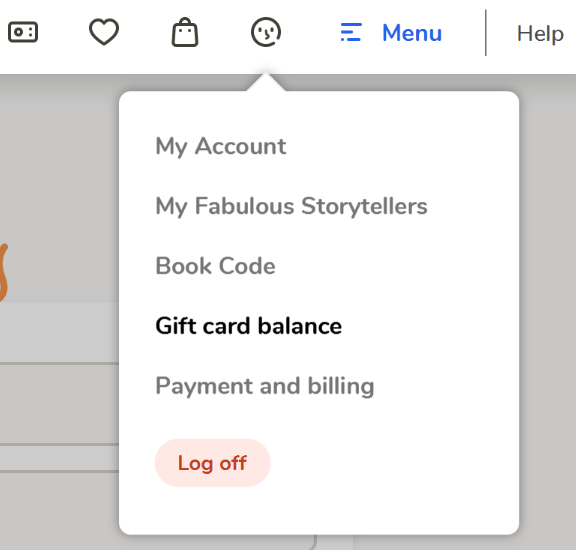Open the wishlist heart icon
Viewport: 576px width, 550px height.
pyautogui.click(x=104, y=32)
